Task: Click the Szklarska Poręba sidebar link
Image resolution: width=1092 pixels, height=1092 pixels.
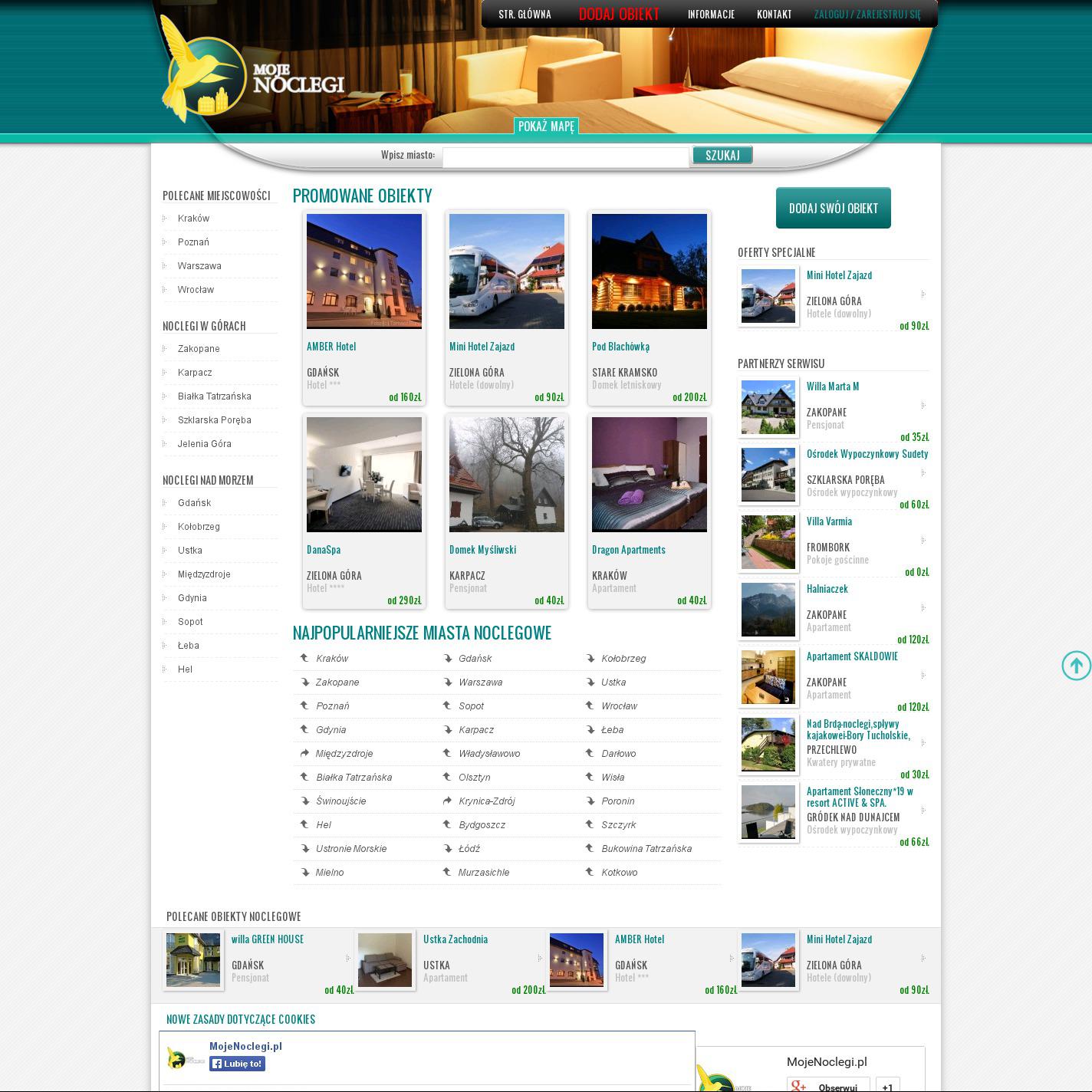Action: 214,420
